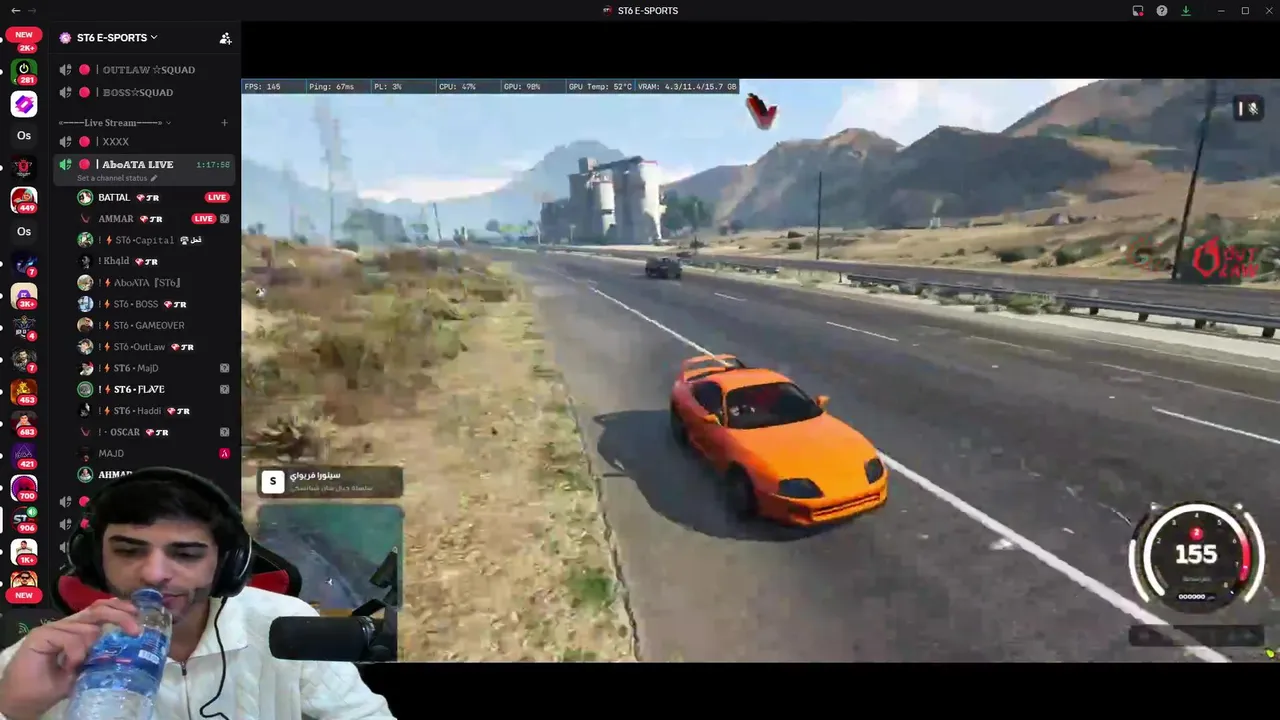Click the NEW unread pill at the top of the servers
Image resolution: width=1280 pixels, height=720 pixels.
pyautogui.click(x=24, y=35)
